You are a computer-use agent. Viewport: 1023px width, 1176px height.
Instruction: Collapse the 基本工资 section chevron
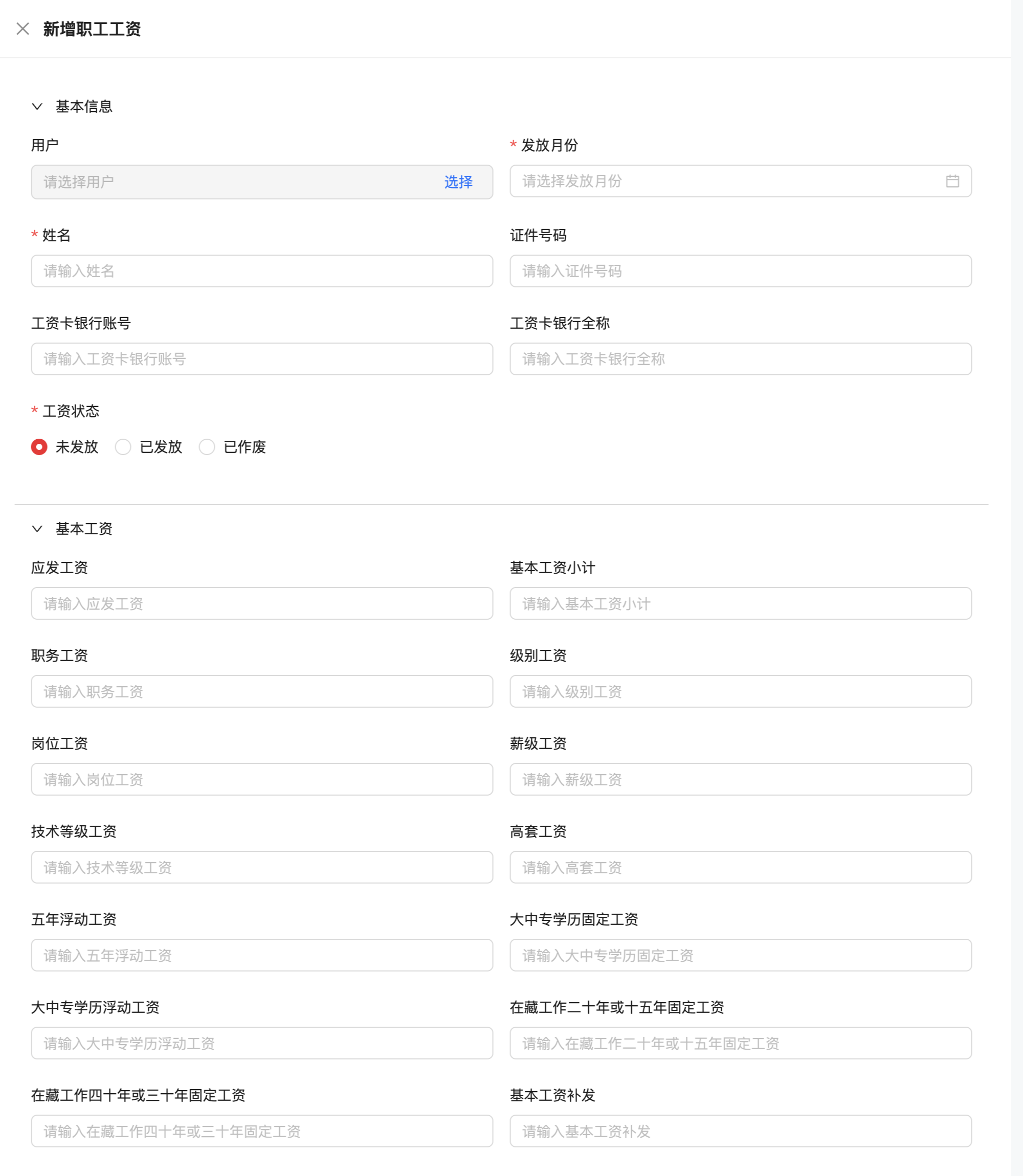37,528
